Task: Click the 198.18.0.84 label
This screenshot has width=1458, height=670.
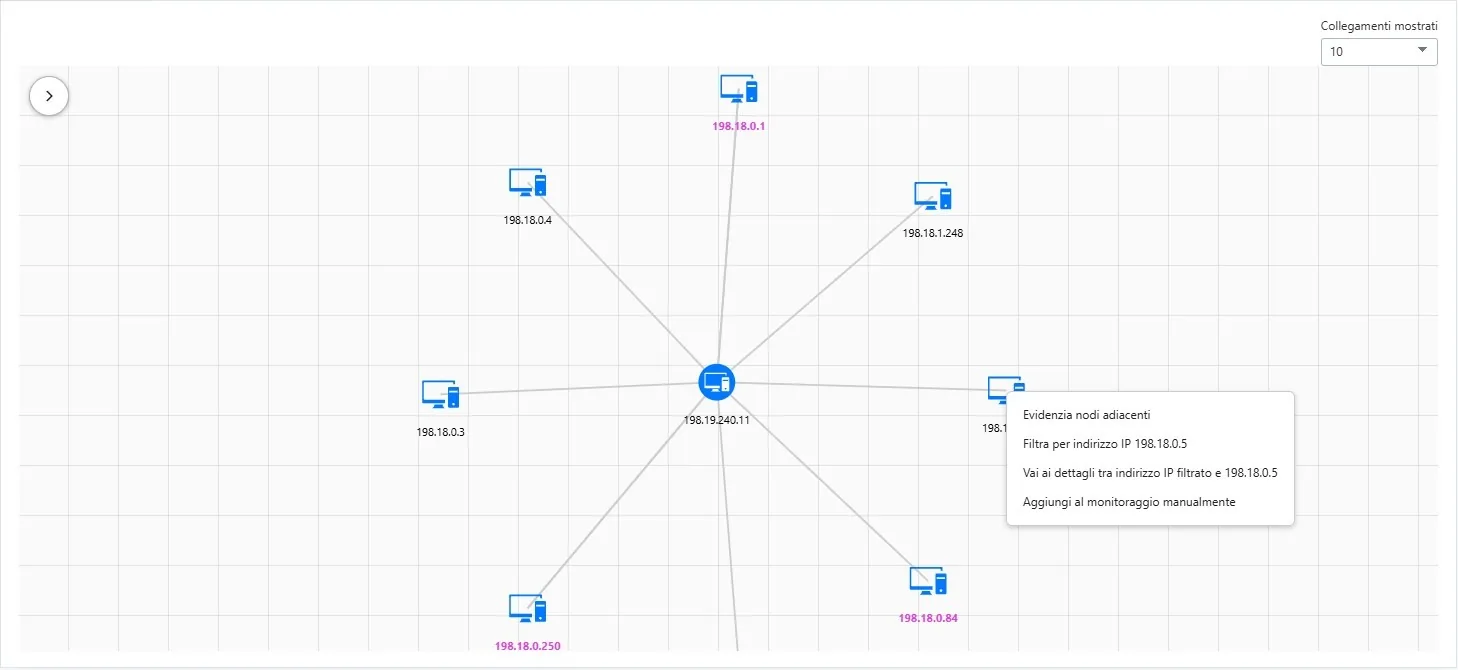Action: [x=928, y=618]
